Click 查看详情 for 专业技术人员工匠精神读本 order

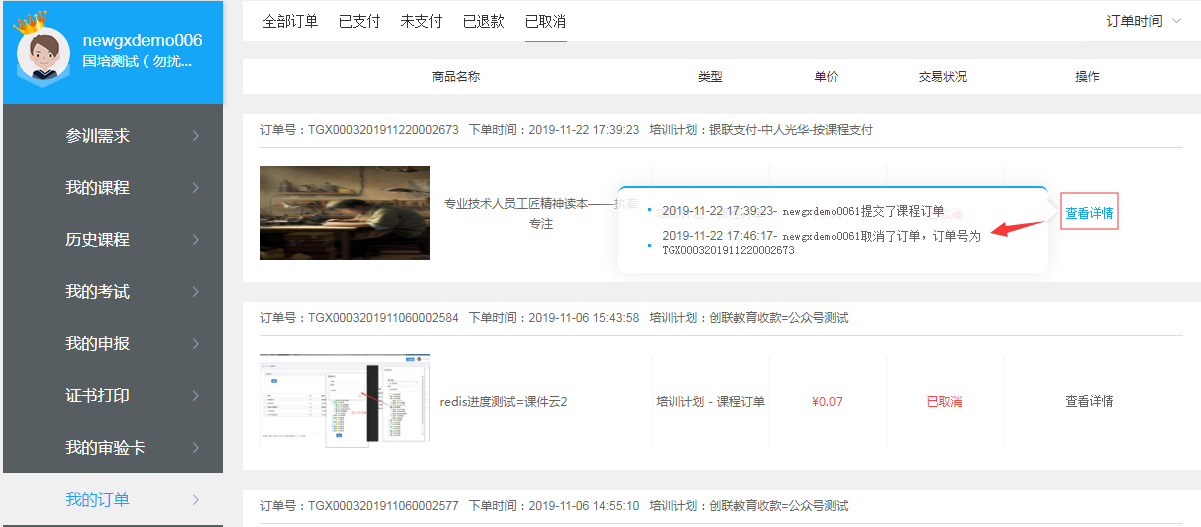coord(1089,212)
